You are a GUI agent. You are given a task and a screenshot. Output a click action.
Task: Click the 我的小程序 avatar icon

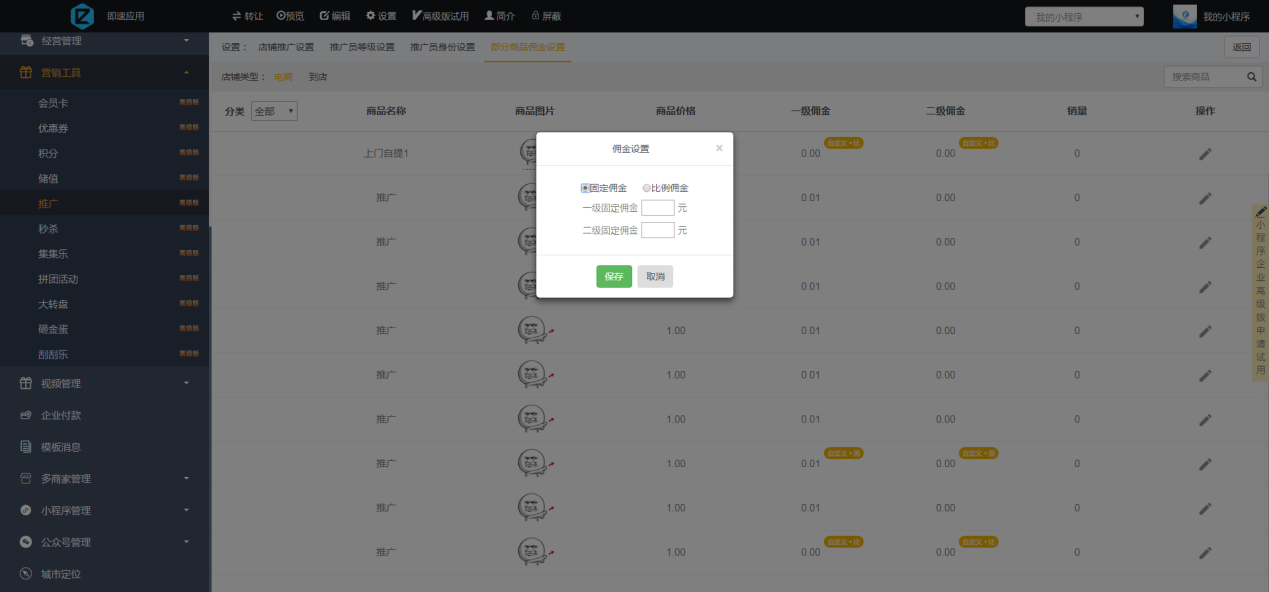[1184, 16]
